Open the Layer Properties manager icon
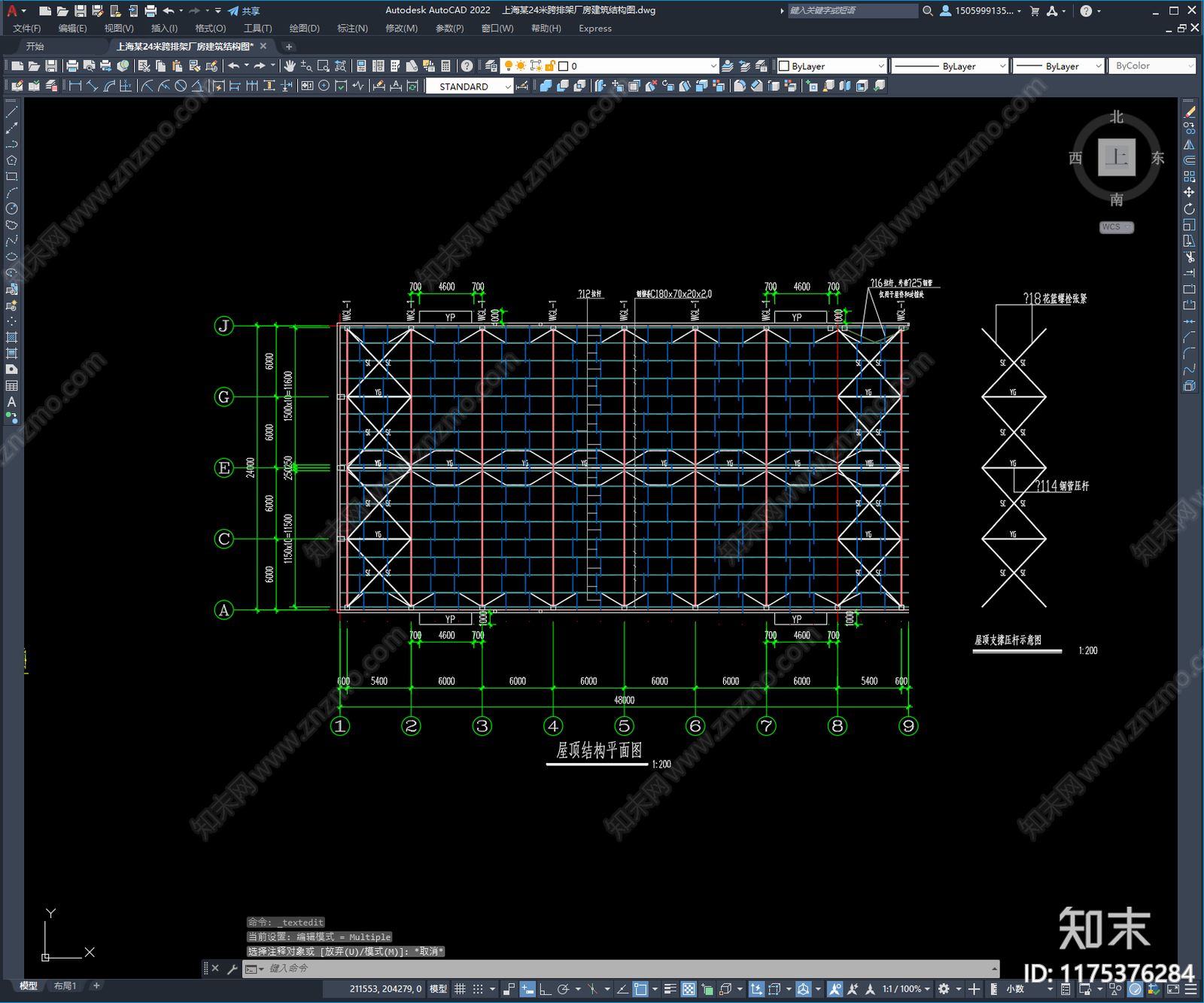Screen dimensions: 1204x1003 [491, 66]
